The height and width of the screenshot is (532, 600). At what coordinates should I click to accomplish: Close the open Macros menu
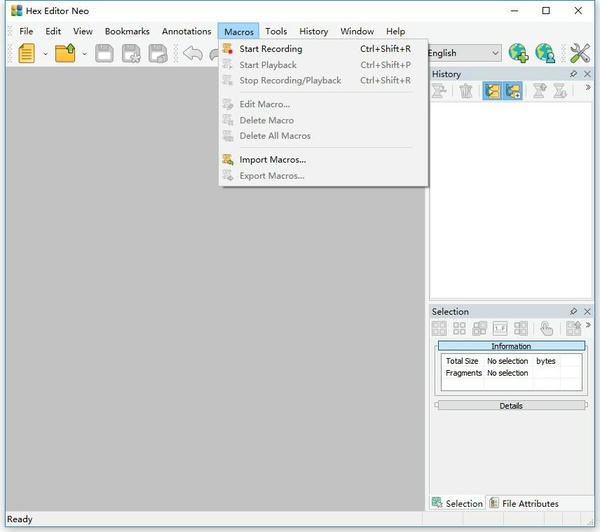tap(239, 31)
